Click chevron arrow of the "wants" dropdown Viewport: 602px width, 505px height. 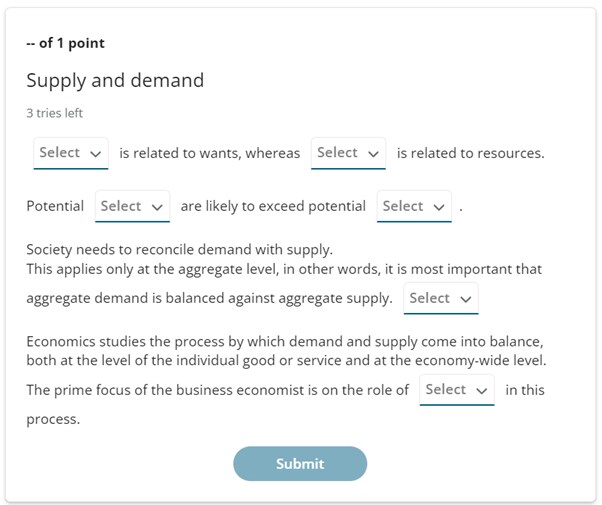tap(96, 154)
